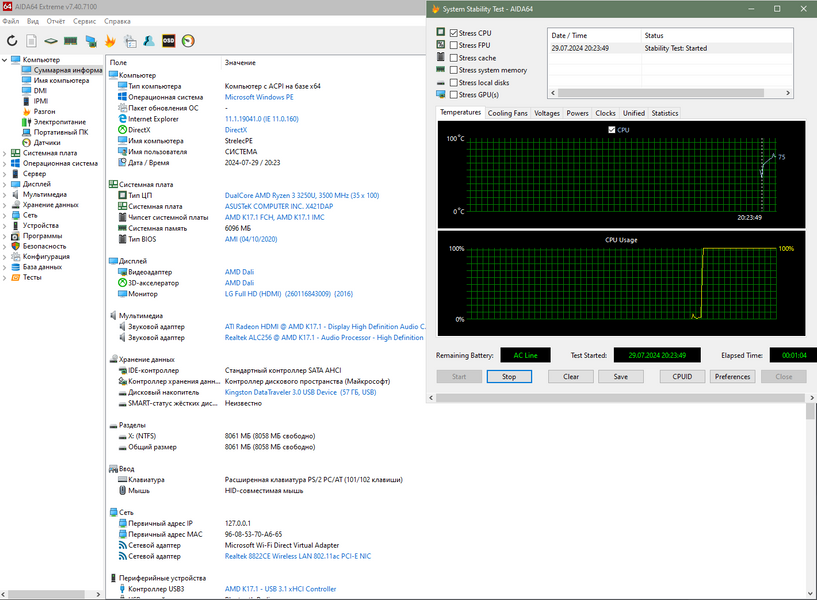The width and height of the screenshot is (817, 600).
Task: Expand the Системная плата tree node
Action: 5,153
